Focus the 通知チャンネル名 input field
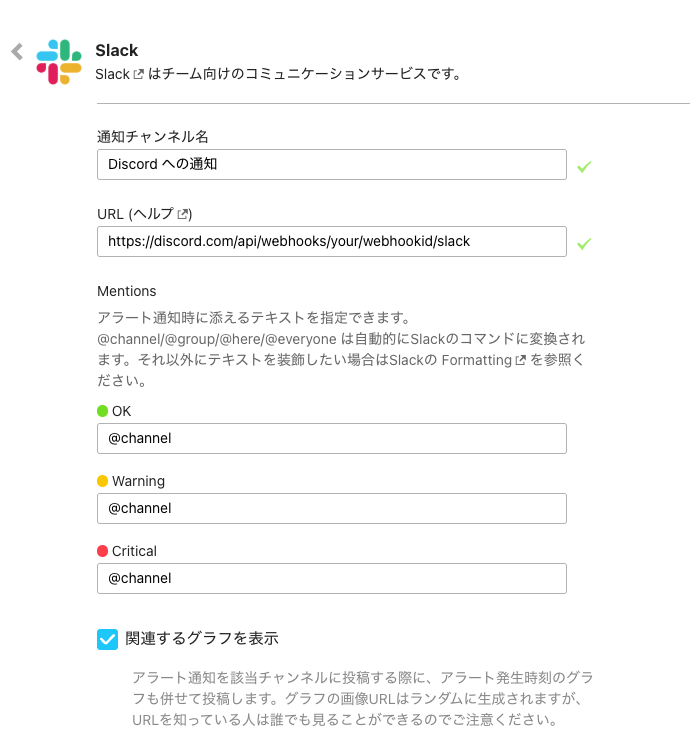This screenshot has height=745, width=690. click(x=332, y=165)
